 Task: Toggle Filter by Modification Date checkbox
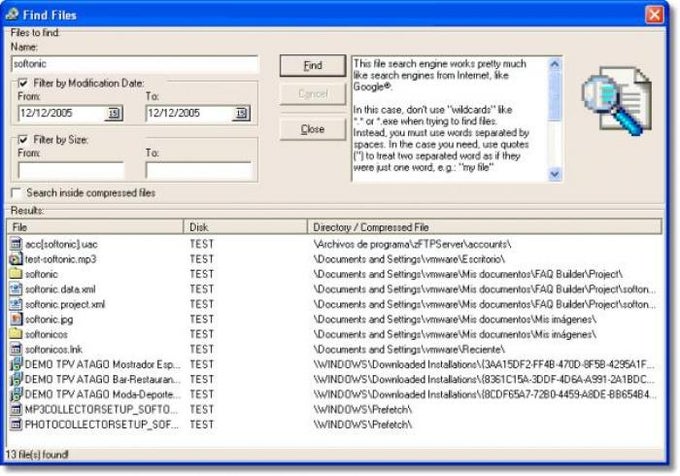pos(23,83)
